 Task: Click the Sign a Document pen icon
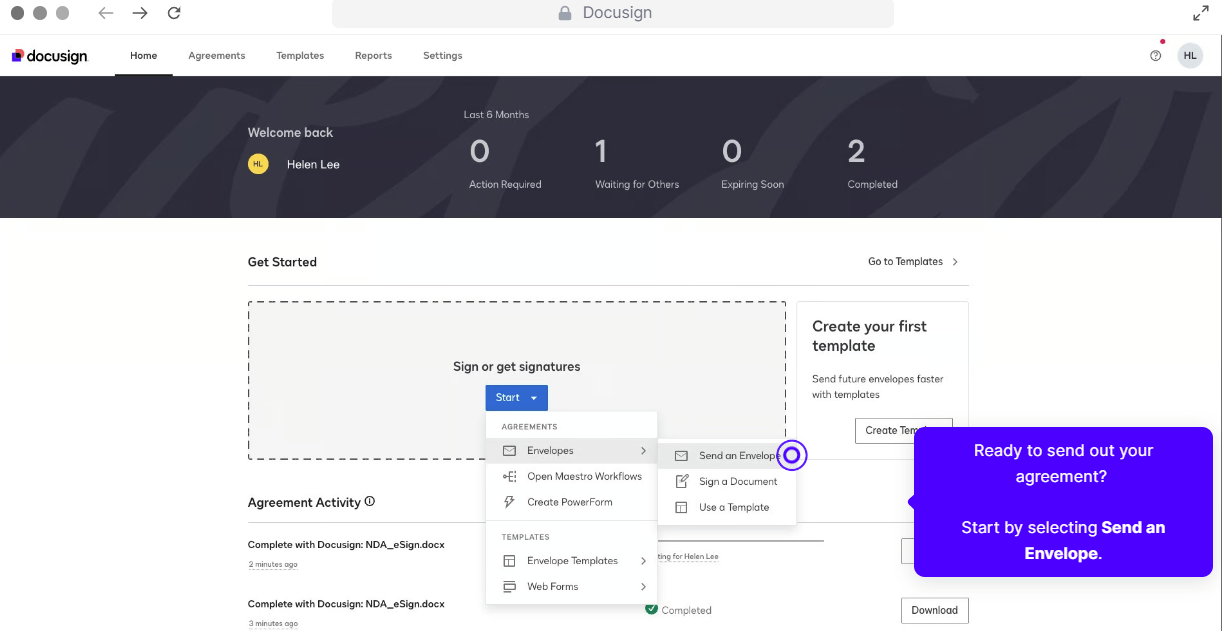[x=681, y=482]
